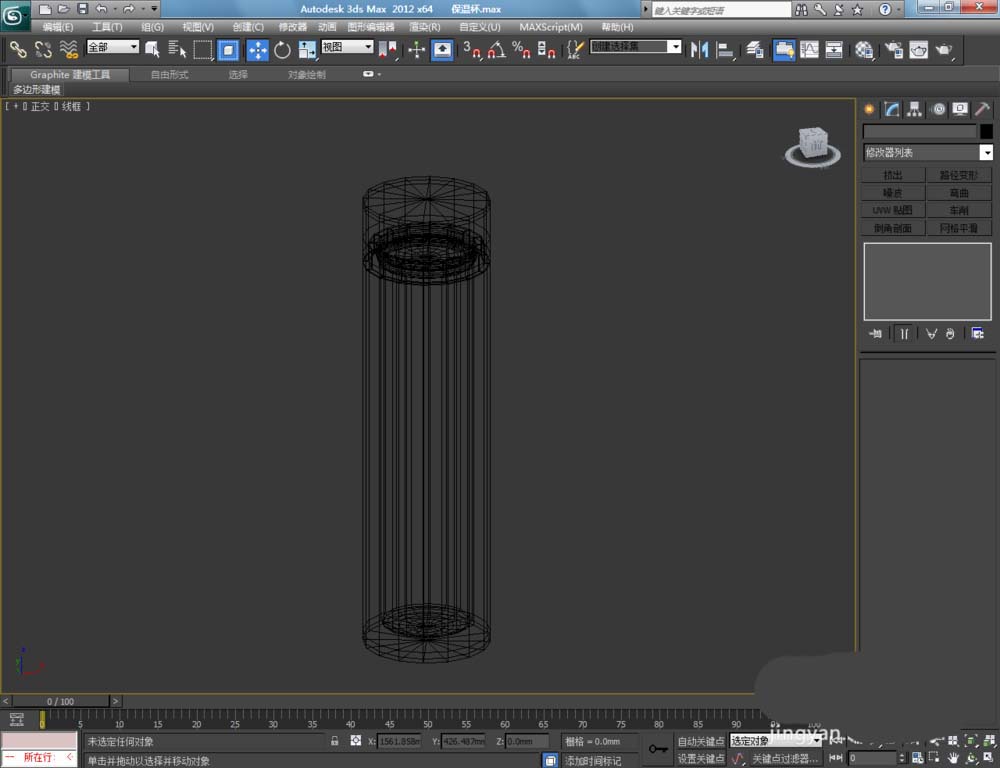Apply the 挤出 modifier button
The width and height of the screenshot is (1000, 768).
(893, 175)
